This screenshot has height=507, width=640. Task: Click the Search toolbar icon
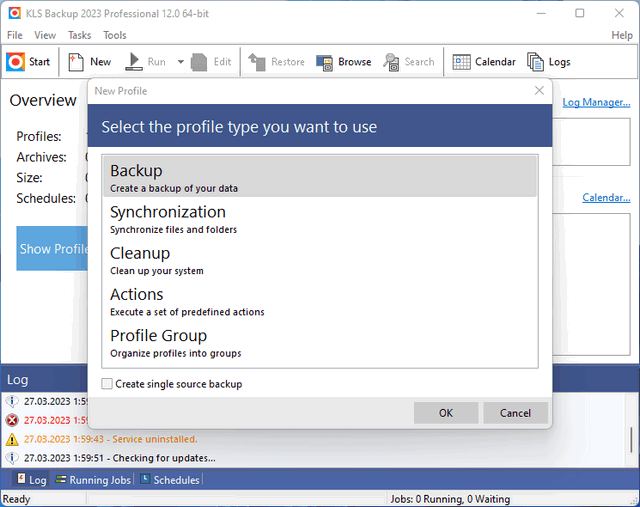(x=392, y=62)
